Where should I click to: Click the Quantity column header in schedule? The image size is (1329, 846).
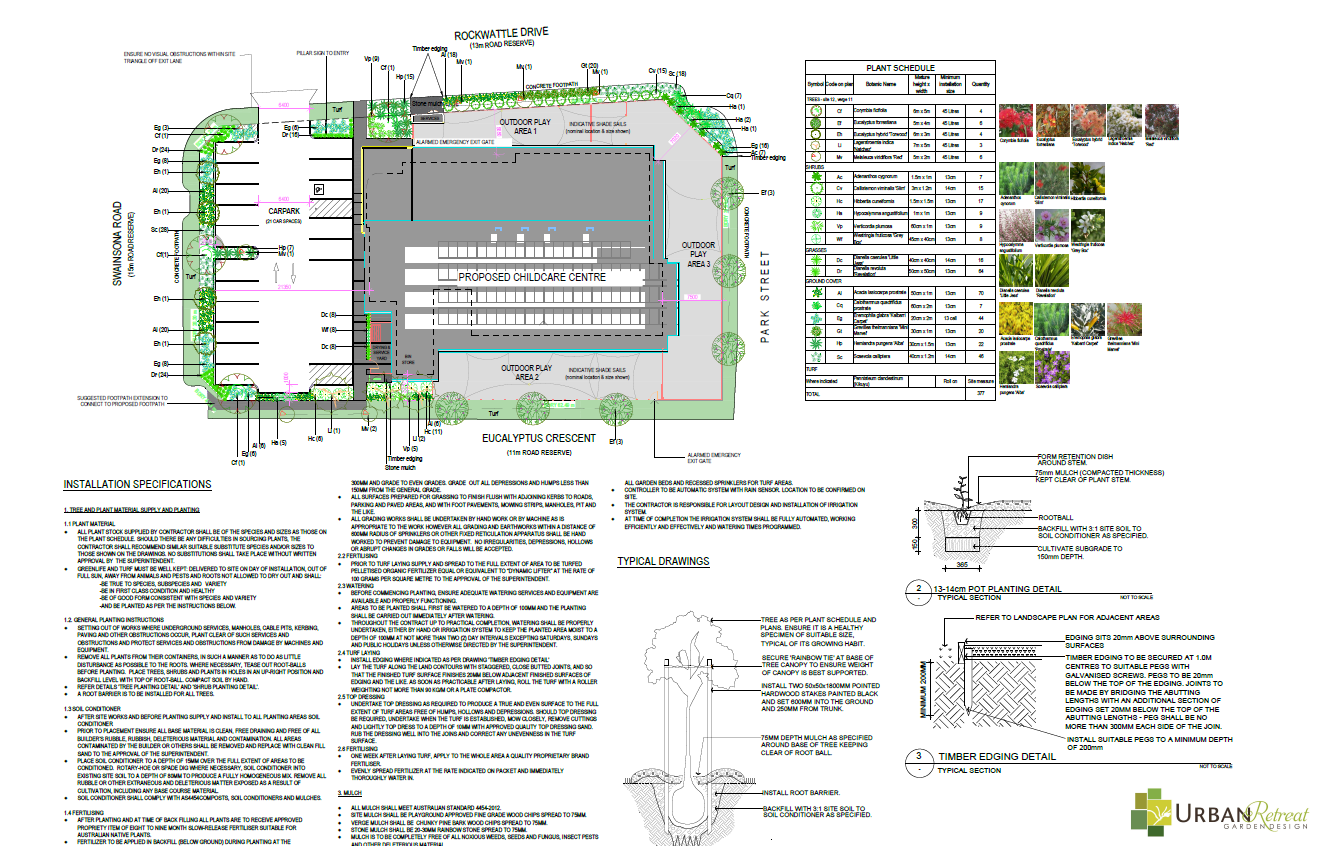(x=981, y=84)
